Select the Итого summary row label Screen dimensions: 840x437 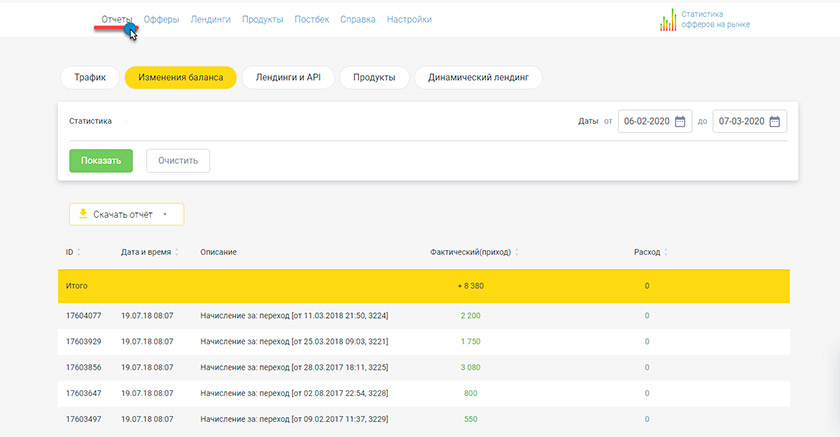(x=77, y=286)
